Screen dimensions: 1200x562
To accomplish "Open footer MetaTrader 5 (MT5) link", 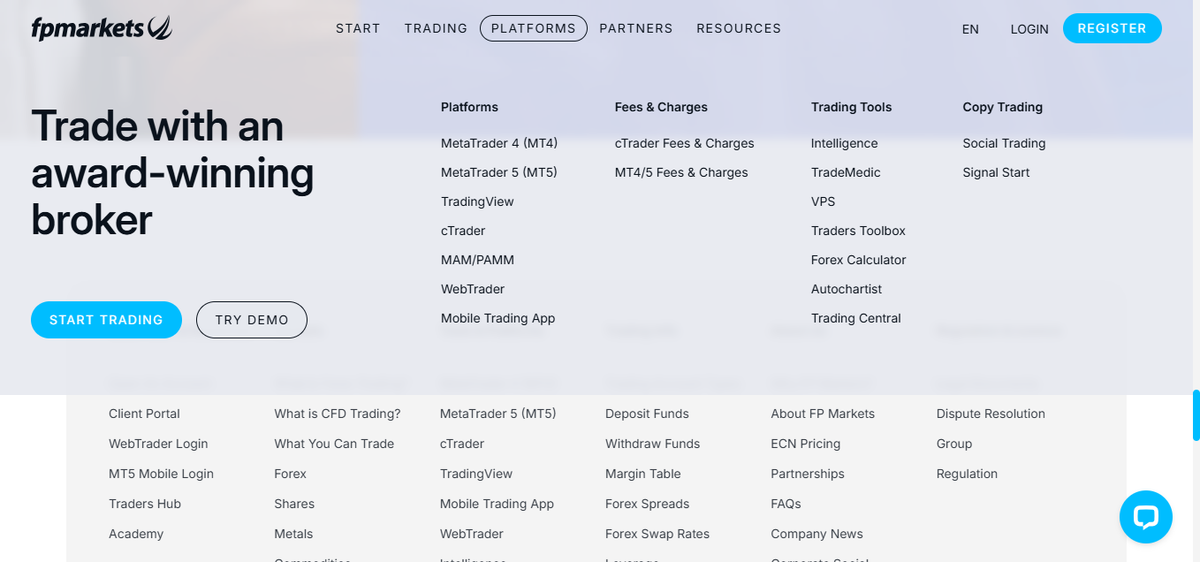I will pyautogui.click(x=498, y=413).
